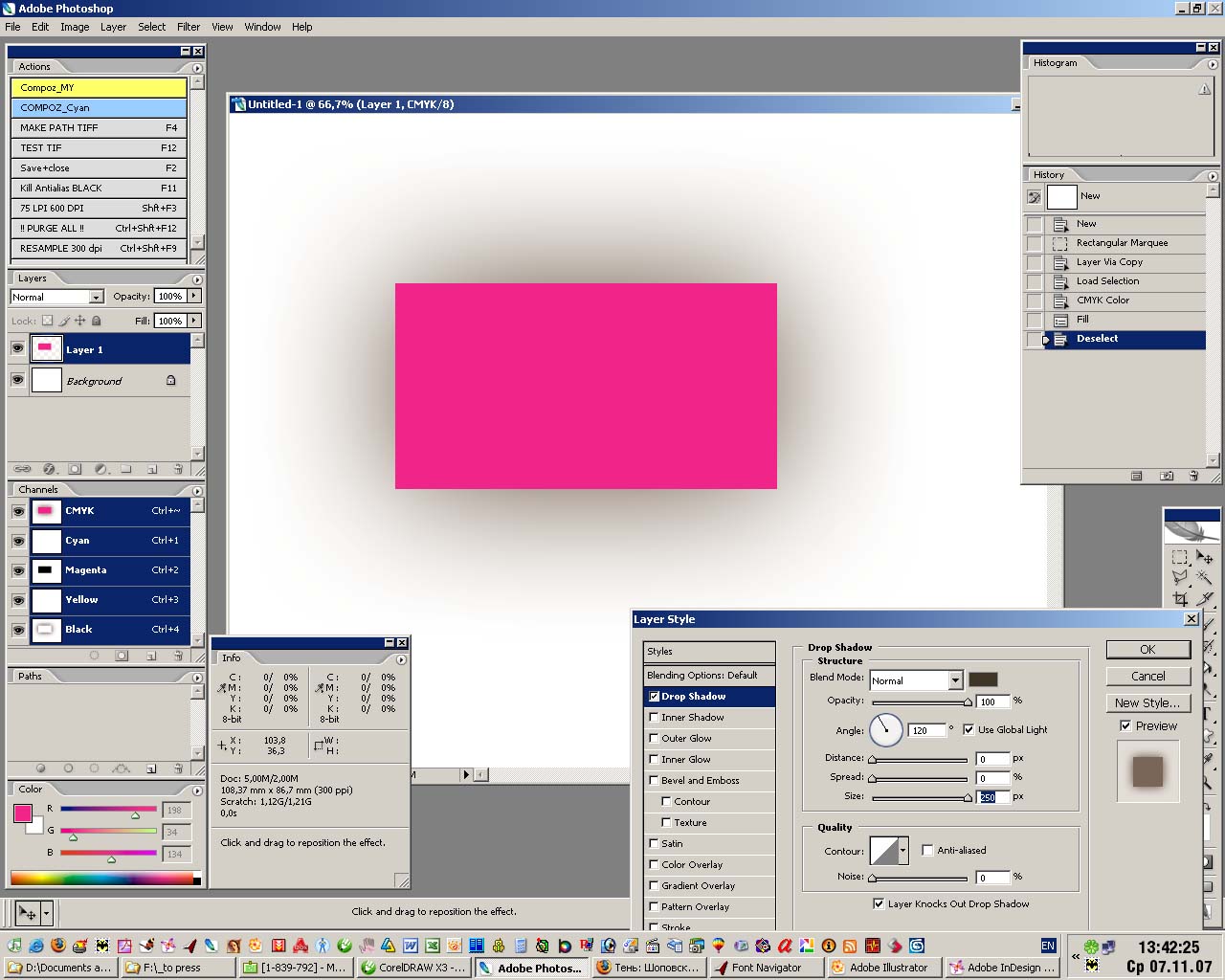This screenshot has width=1225, height=980.
Task: Open the Select menu
Action: (x=151, y=27)
